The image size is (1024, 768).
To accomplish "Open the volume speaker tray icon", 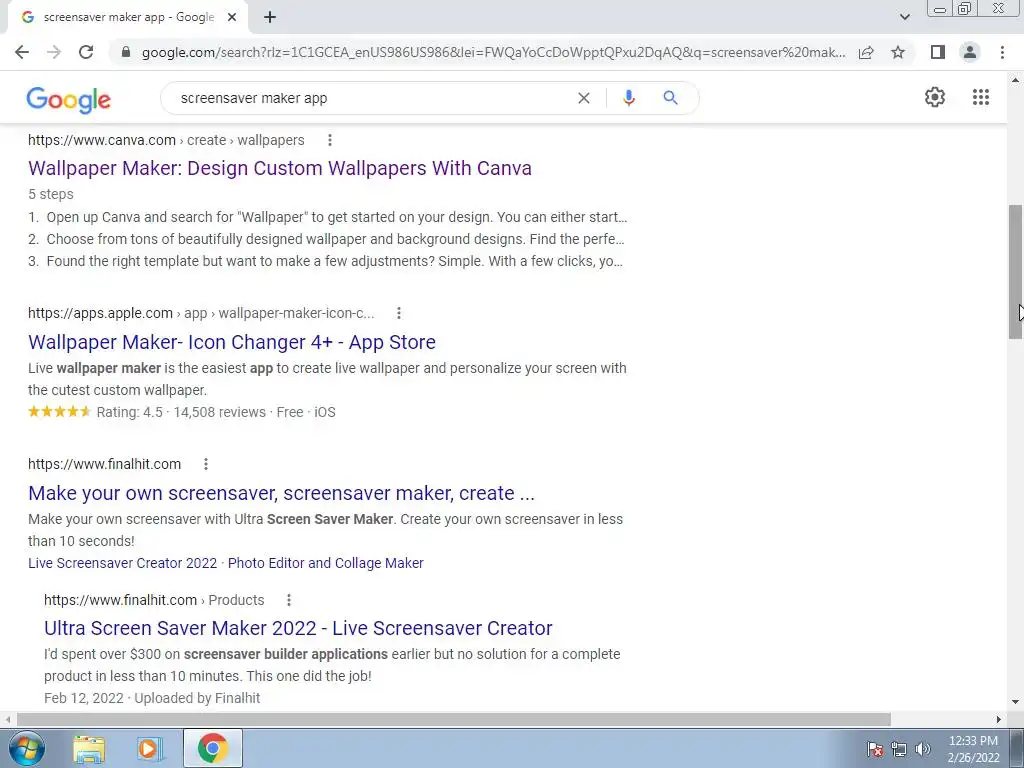I will pos(923,748).
